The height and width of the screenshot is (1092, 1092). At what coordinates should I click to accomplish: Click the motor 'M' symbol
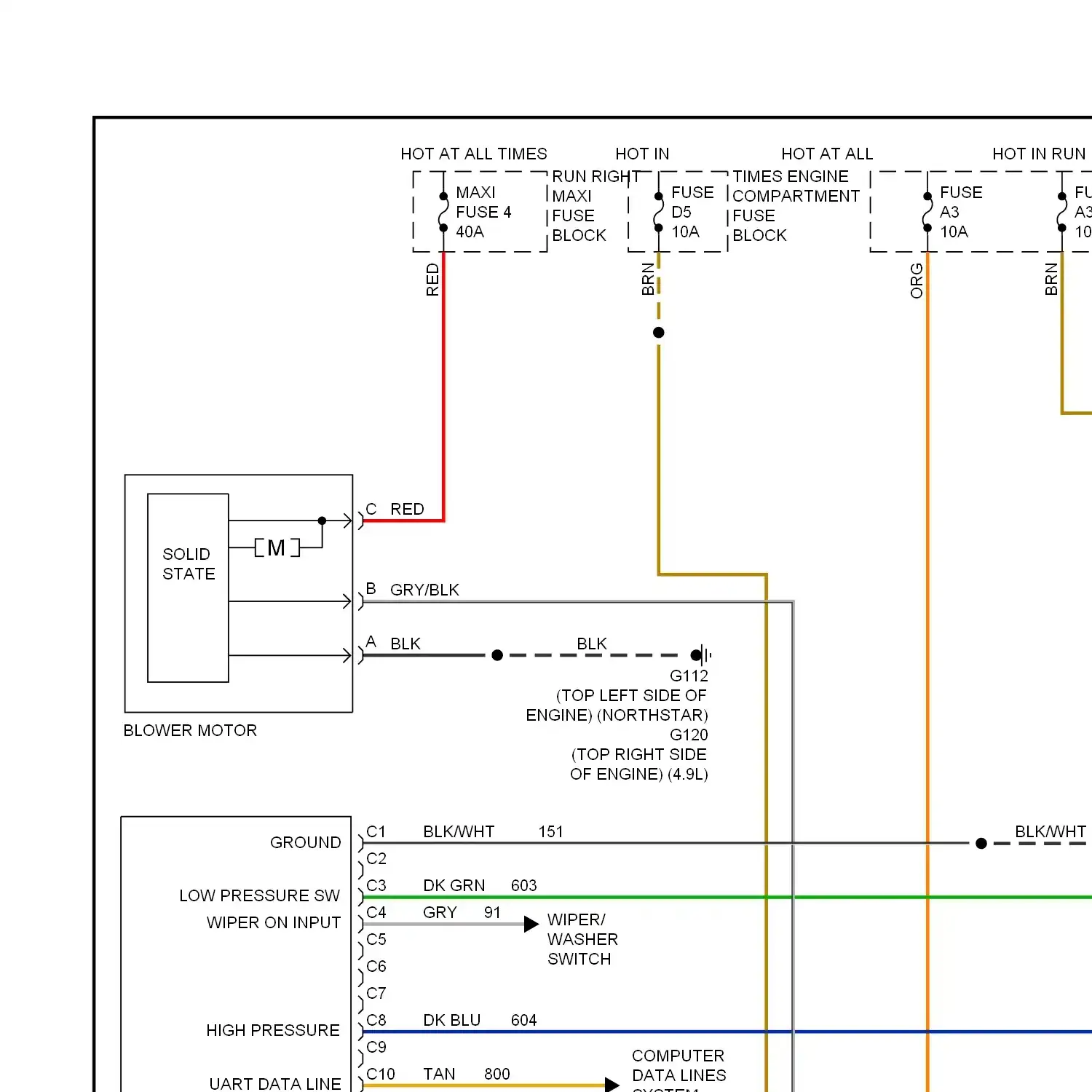[277, 547]
